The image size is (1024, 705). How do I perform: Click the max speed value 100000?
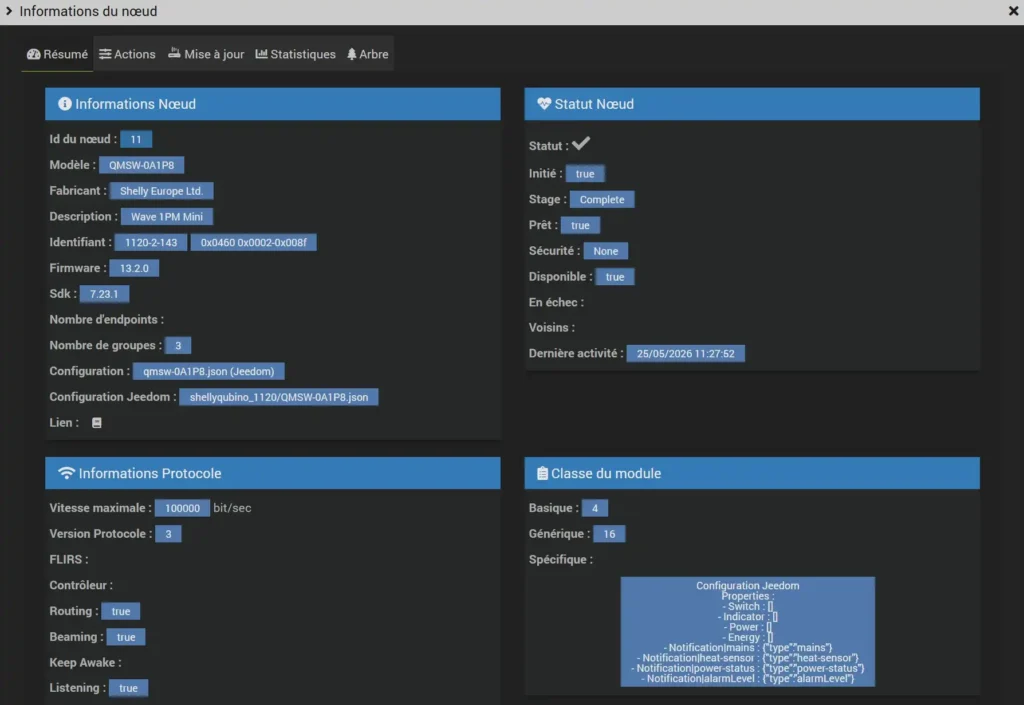point(182,508)
